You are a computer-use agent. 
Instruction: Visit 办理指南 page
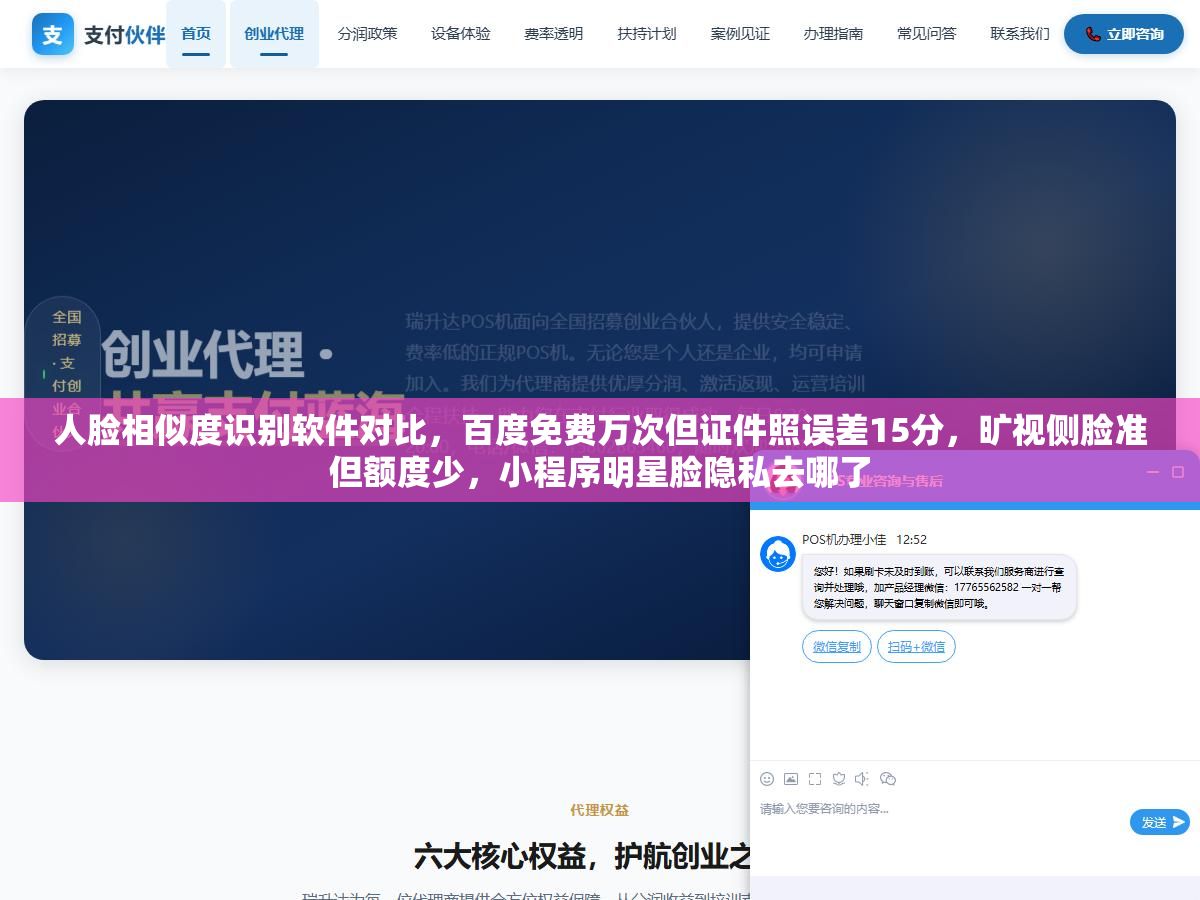(833, 34)
